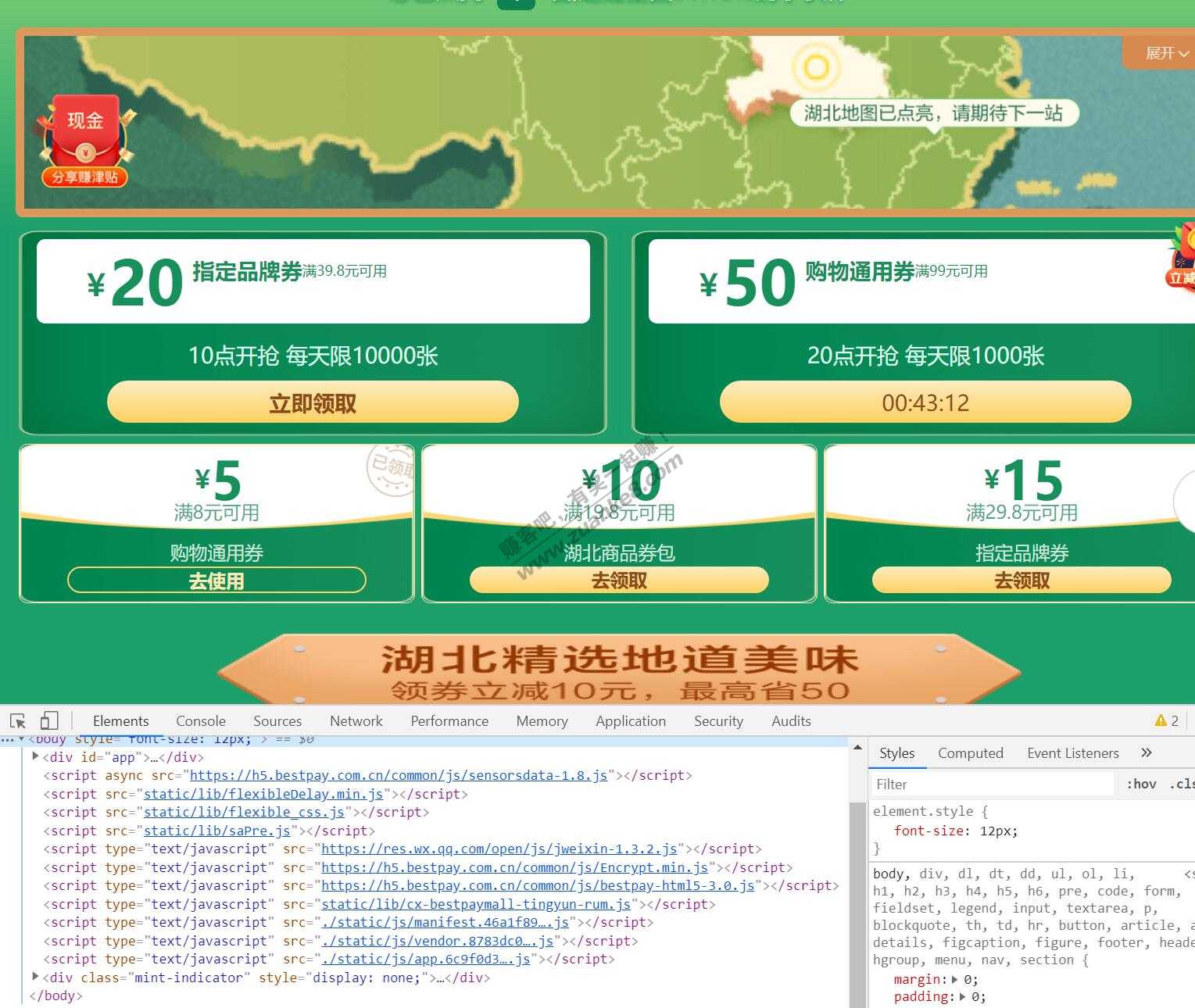Toggle the .cls class editor button

1180,784
